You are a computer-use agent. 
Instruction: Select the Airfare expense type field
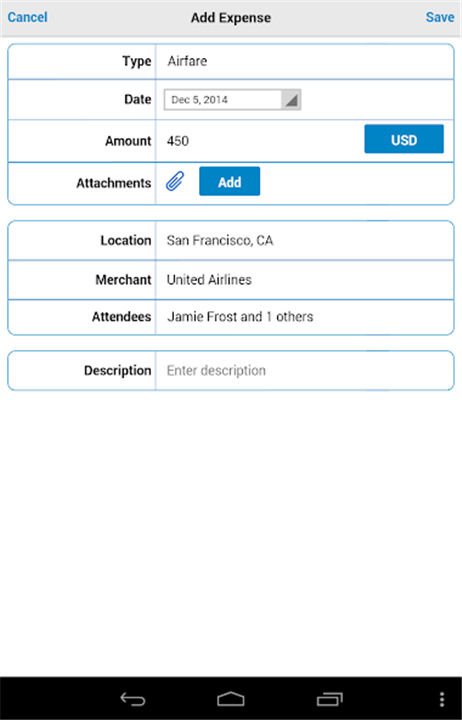[x=304, y=62]
